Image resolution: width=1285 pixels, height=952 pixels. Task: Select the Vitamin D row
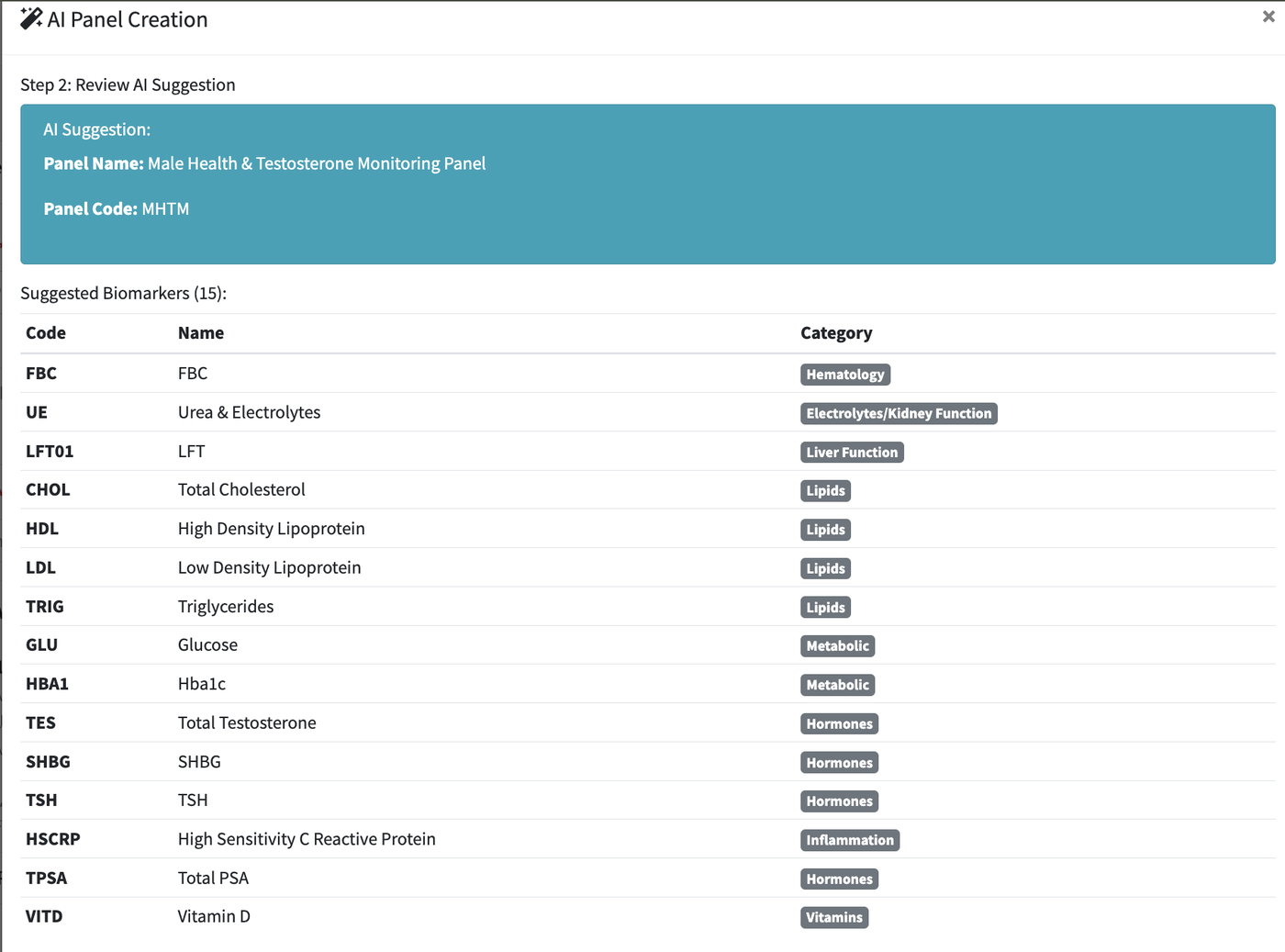648,917
